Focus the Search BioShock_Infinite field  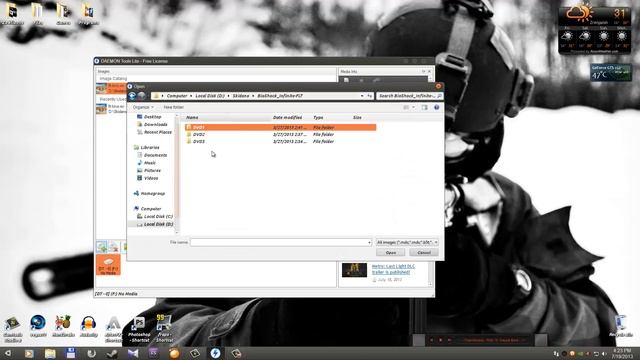pyautogui.click(x=409, y=96)
